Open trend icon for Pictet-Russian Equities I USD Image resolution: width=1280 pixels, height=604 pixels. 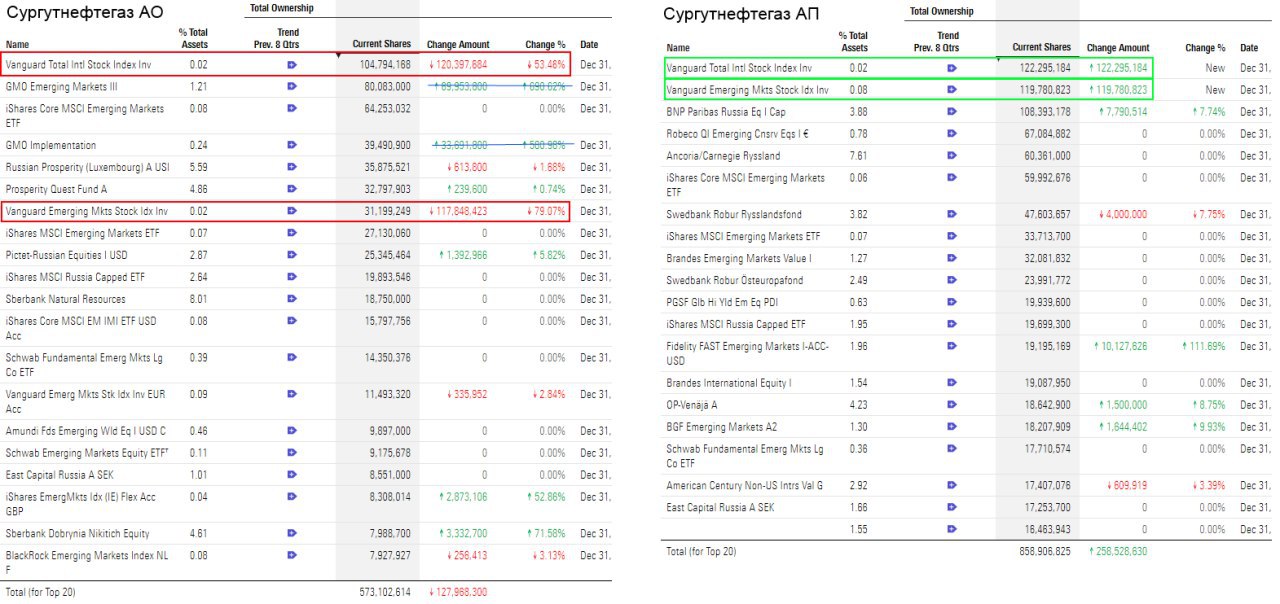292,255
